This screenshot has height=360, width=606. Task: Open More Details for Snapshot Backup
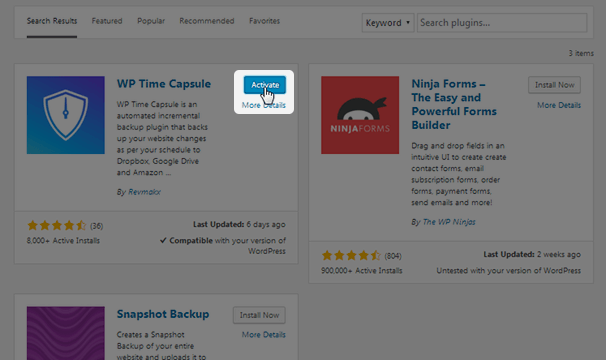pos(264,335)
